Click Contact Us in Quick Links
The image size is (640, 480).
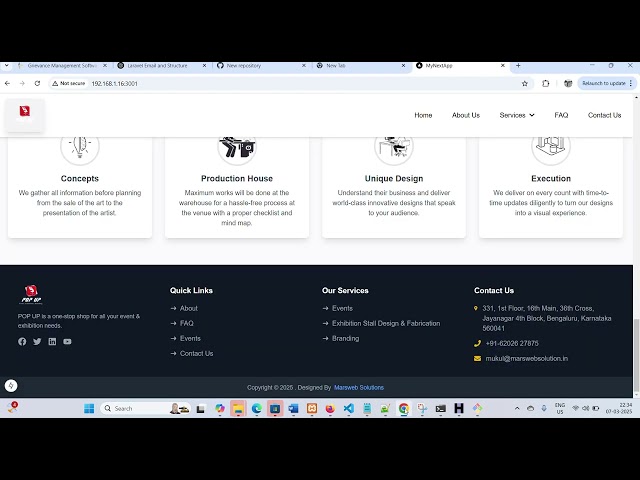click(196, 353)
